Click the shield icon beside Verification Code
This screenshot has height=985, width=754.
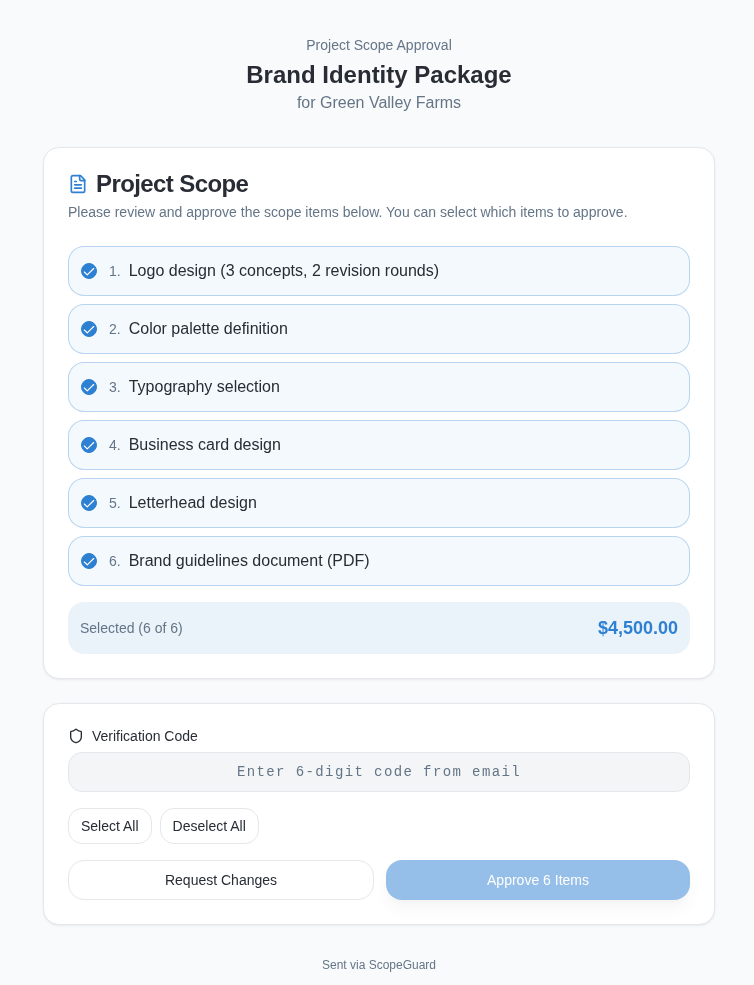[76, 736]
